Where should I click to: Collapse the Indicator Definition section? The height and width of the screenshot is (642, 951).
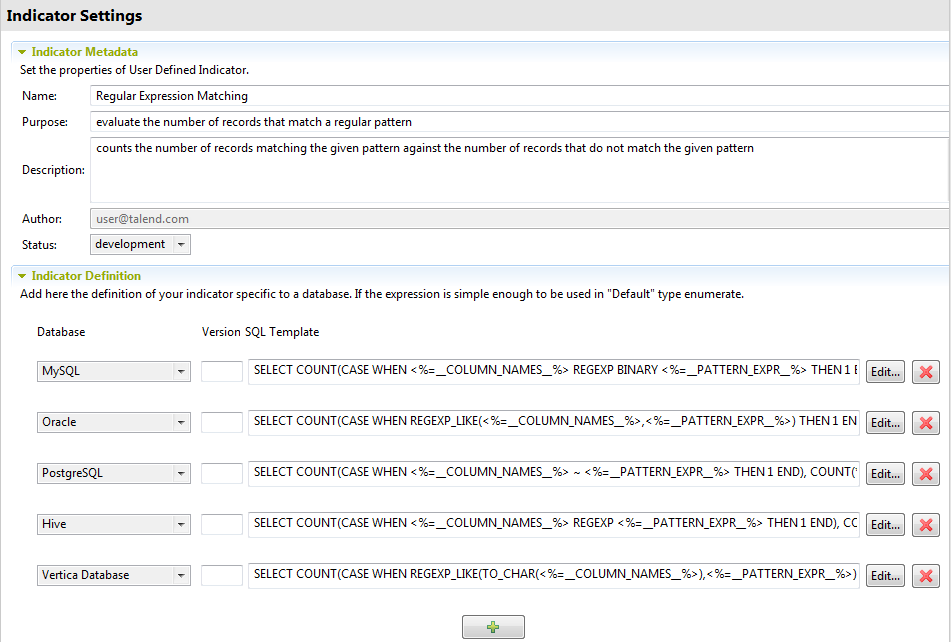[x=23, y=276]
